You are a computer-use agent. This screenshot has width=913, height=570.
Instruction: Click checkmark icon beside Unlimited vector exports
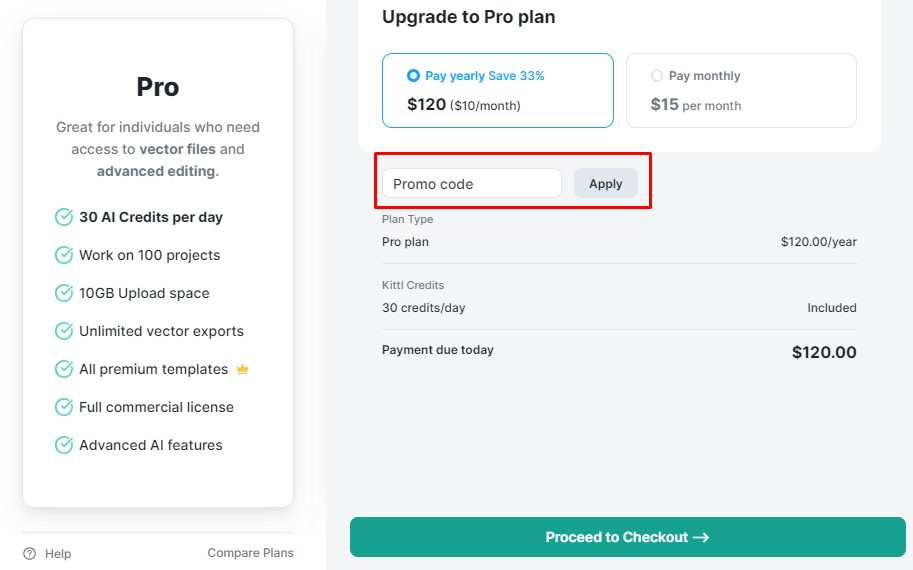[64, 331]
